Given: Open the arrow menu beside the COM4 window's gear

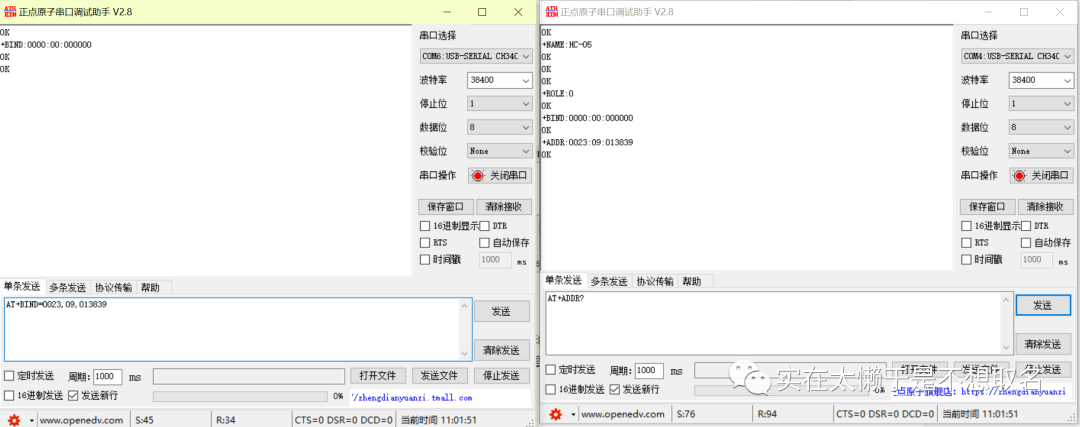Looking at the screenshot, I should pos(572,414).
